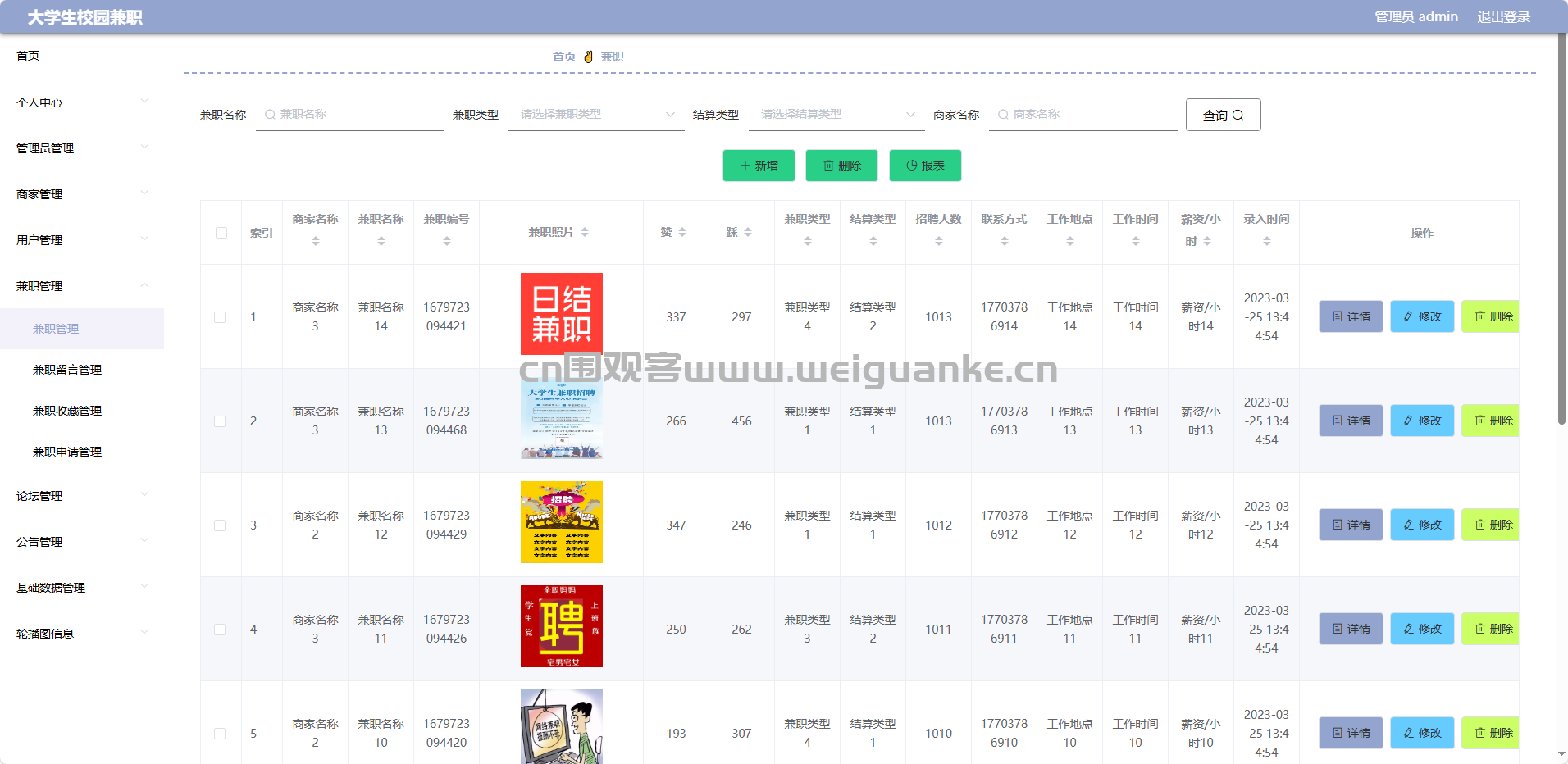Viewport: 1568px width, 764px height.
Task: Sort by 踩 column sort arrows
Action: click(x=748, y=232)
